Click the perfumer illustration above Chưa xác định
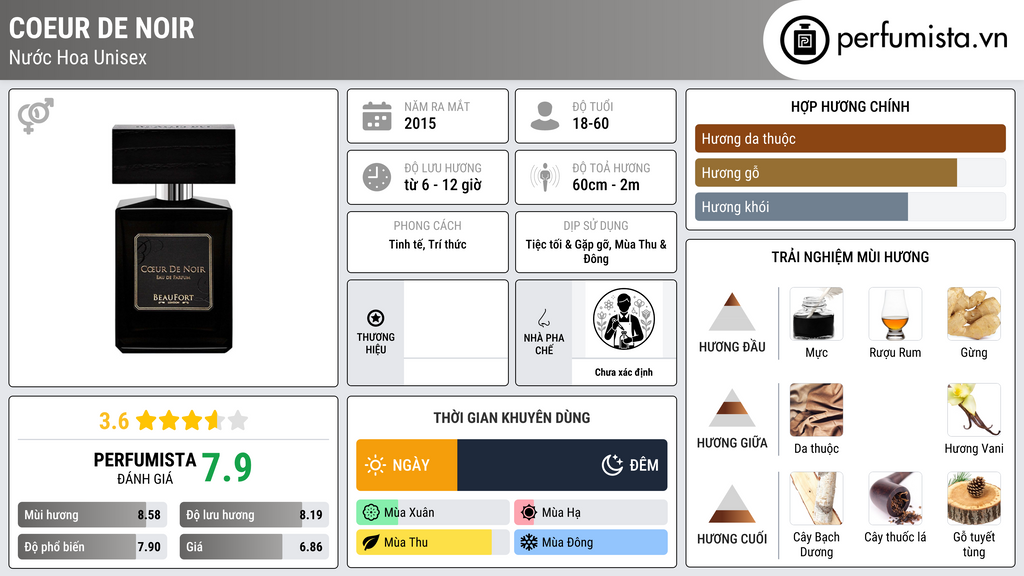The image size is (1024, 576). pos(624,319)
